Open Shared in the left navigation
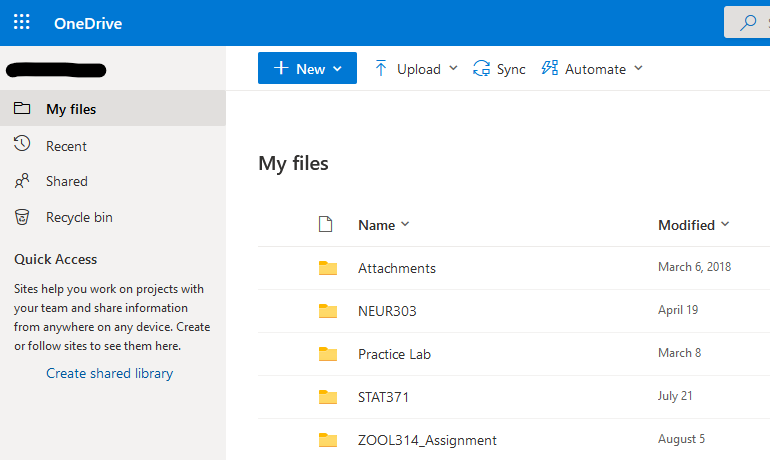Viewport: 770px width, 460px height. (66, 181)
